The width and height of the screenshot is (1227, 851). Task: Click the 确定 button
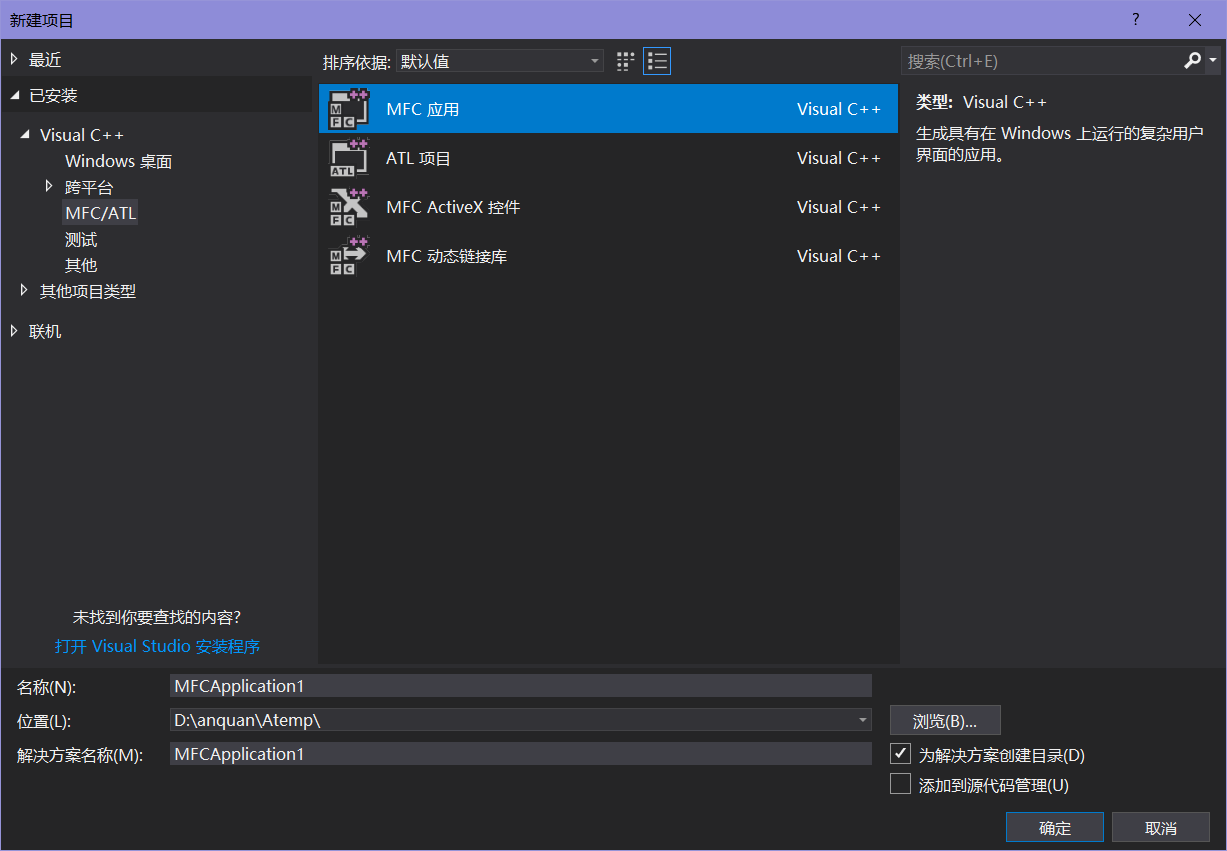[1055, 828]
